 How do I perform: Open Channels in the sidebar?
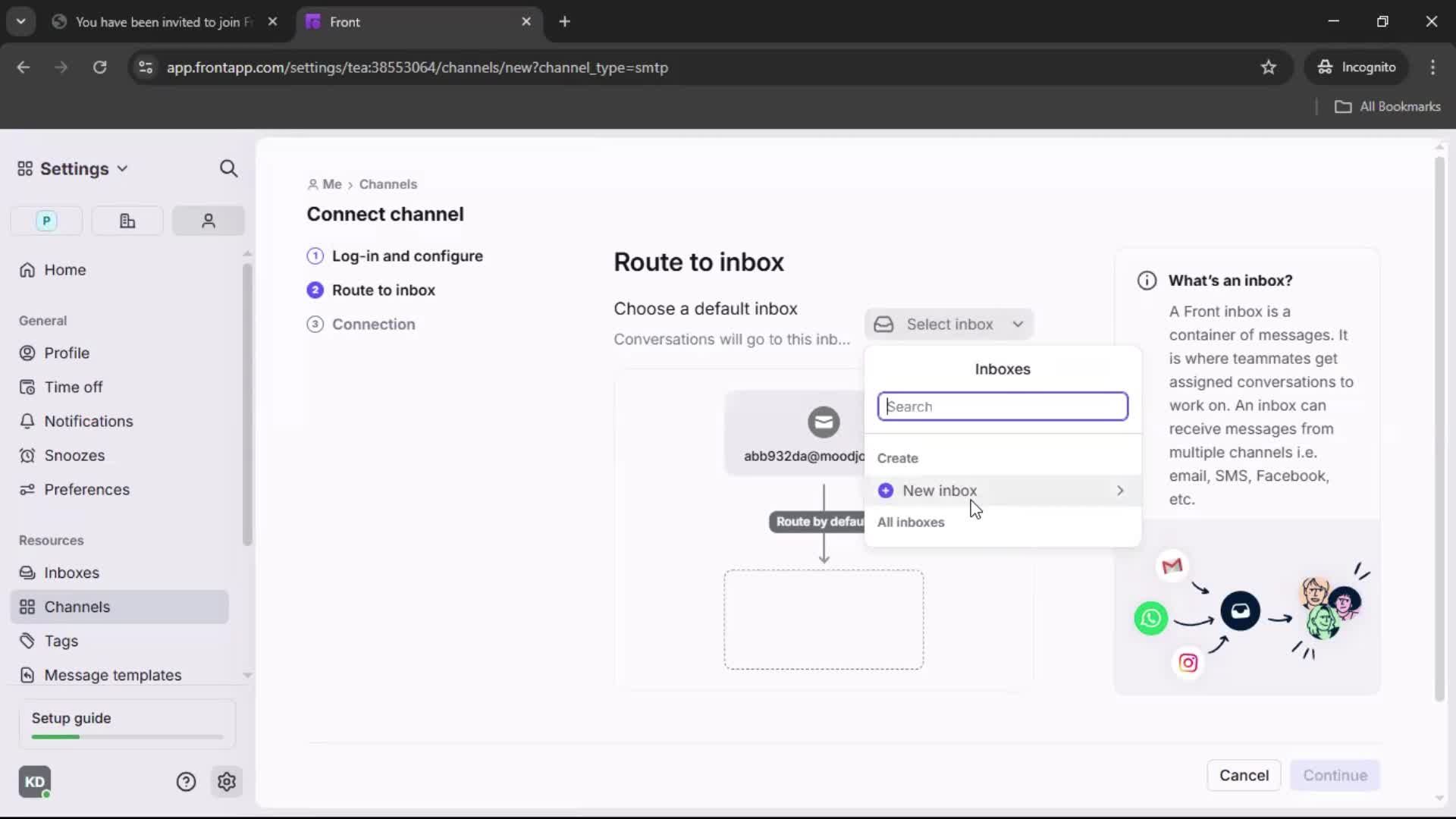pyautogui.click(x=77, y=607)
